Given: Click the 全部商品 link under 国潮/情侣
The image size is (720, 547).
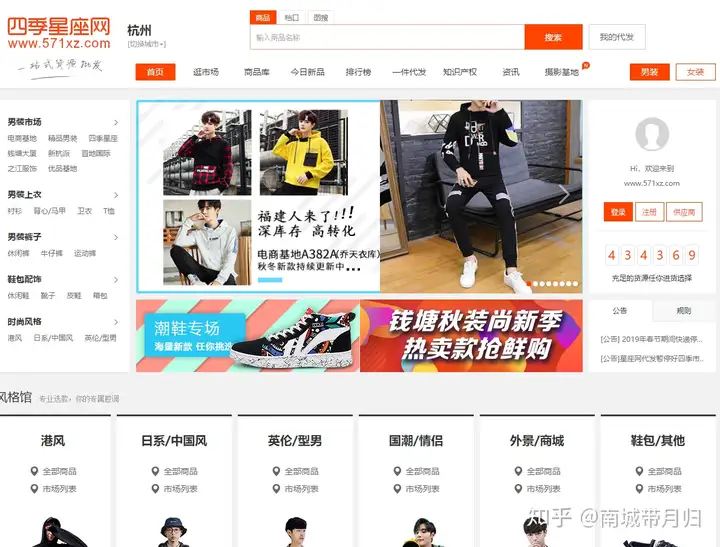Looking at the screenshot, I should (x=422, y=471).
